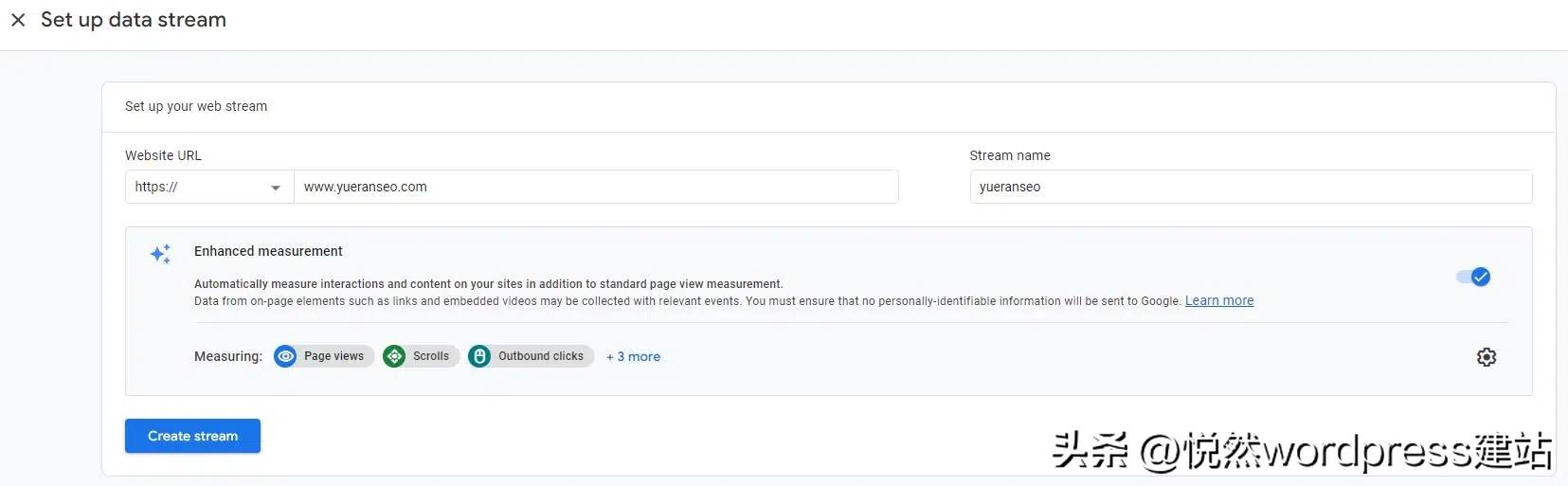Click the Outbound clicks chip label
Screen dimensions: 1568x486
[541, 356]
